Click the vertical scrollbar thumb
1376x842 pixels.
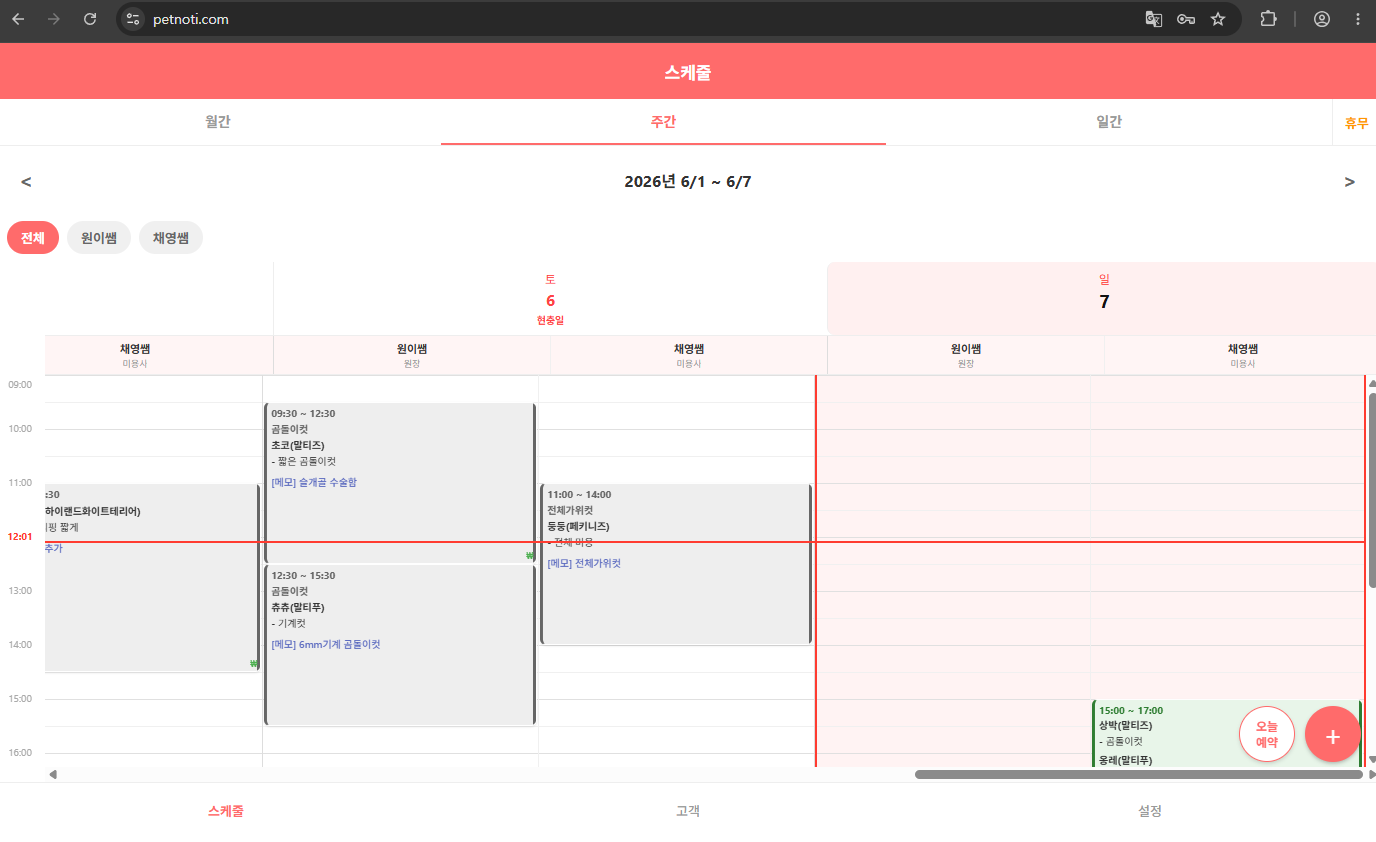click(x=1372, y=490)
